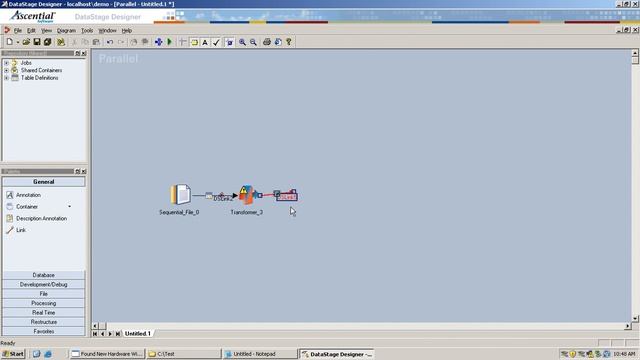640x360 pixels.
Task: Click canvas vertical scrollbar down arrow
Action: (x=635, y=319)
